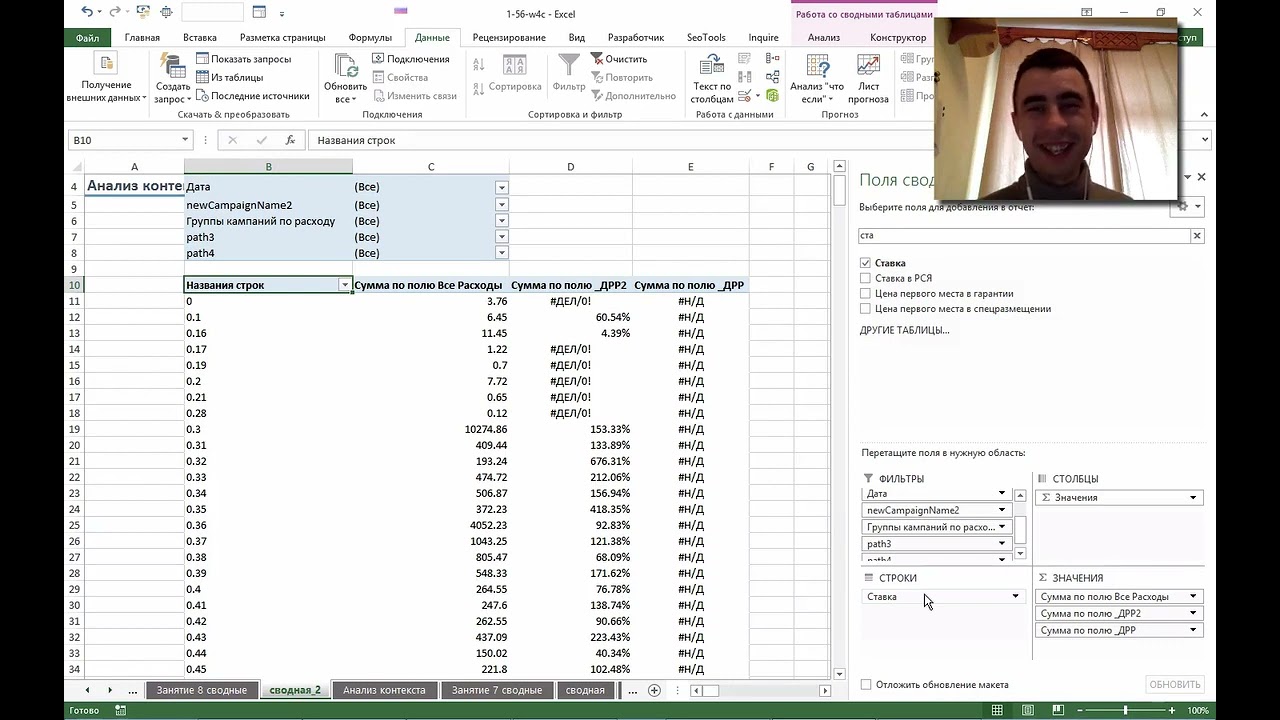Viewport: 1280px width, 720px height.
Task: Switch to the Формулы ribbon tab
Action: click(370, 37)
